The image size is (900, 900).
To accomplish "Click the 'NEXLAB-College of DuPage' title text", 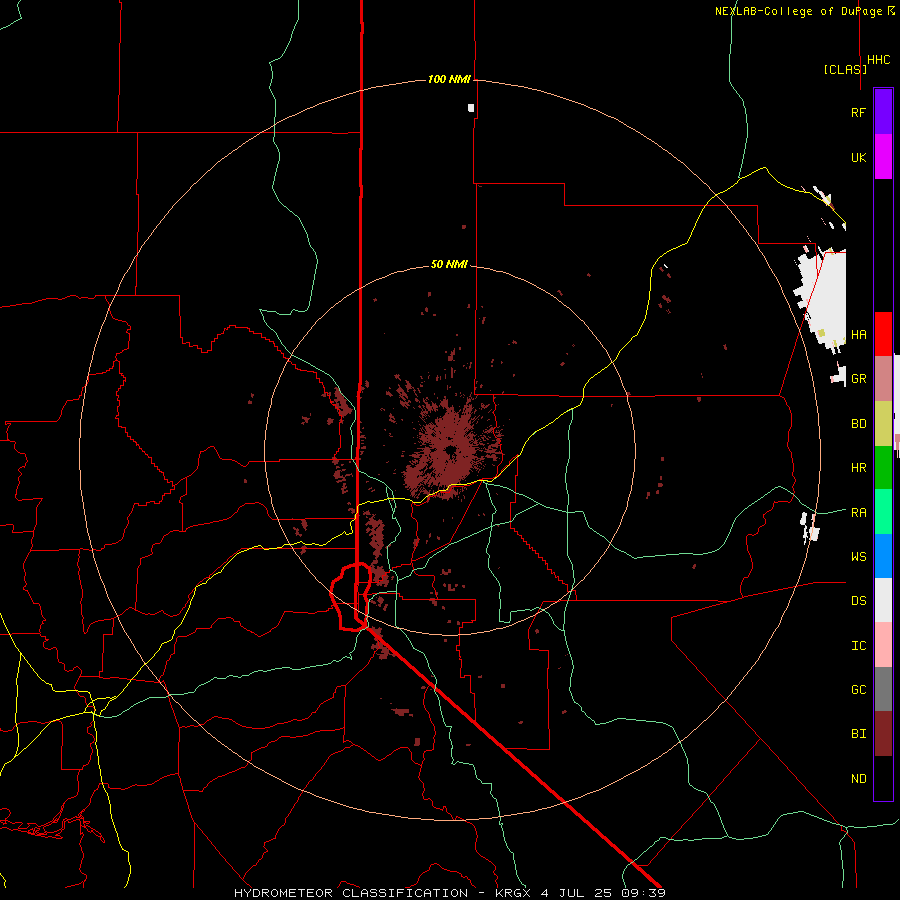I will (x=800, y=11).
